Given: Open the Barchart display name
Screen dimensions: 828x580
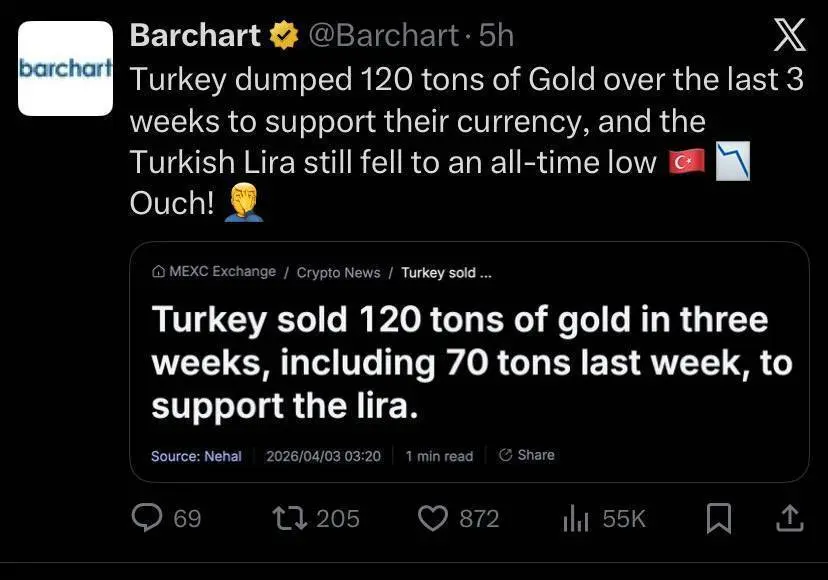Looking at the screenshot, I should pyautogui.click(x=198, y=37).
